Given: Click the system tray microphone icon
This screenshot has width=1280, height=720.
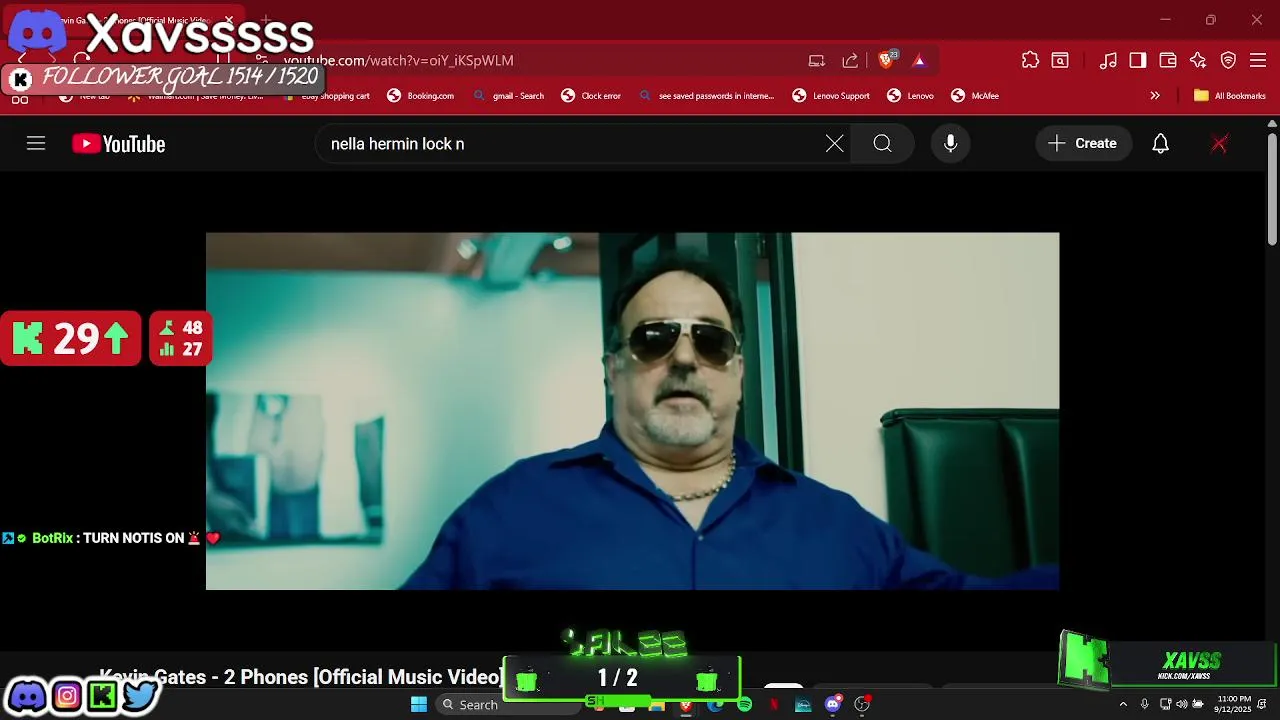Looking at the screenshot, I should click(x=1144, y=705).
